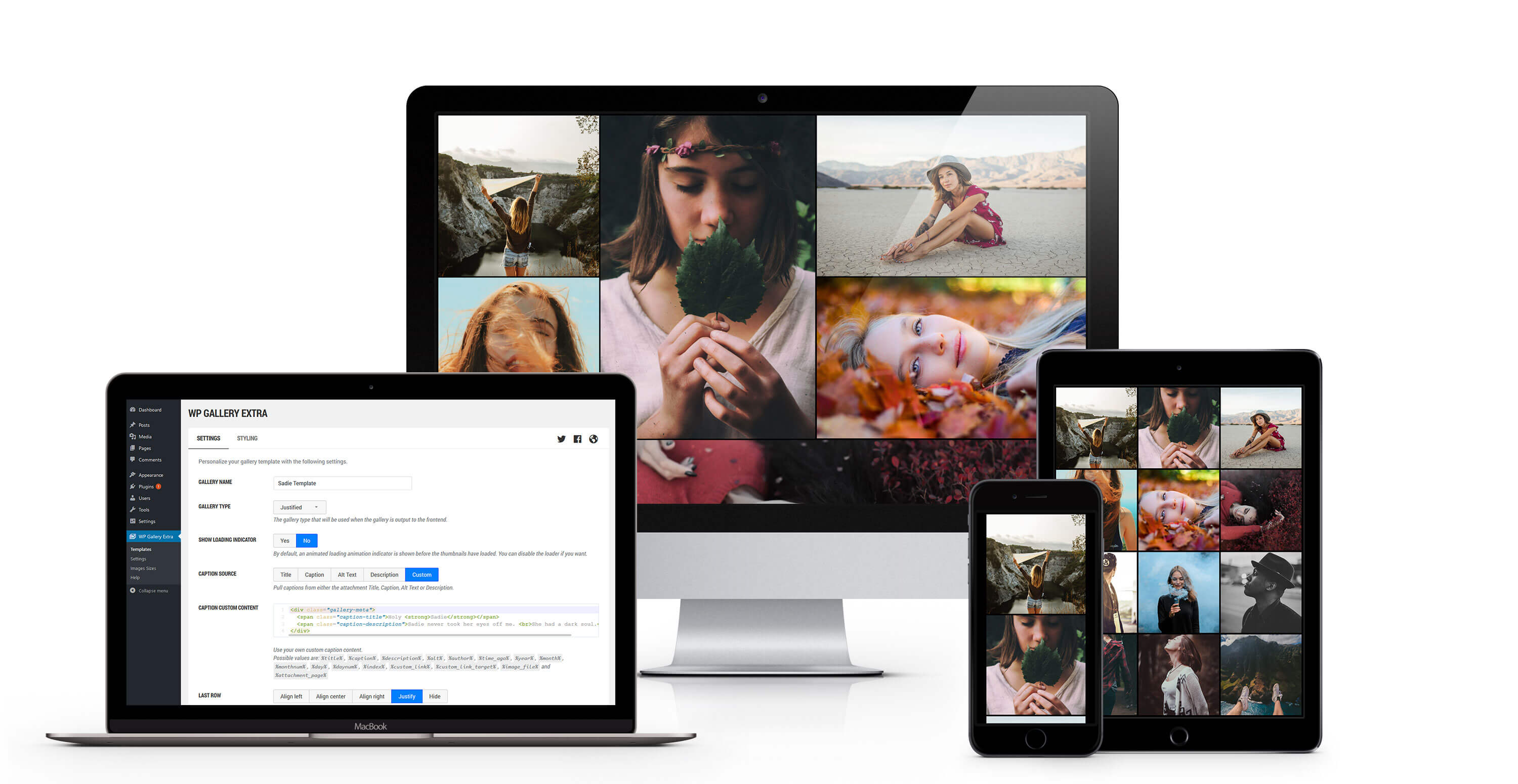The image size is (1518, 784).
Task: Click the Dashboard menu icon
Action: (133, 409)
